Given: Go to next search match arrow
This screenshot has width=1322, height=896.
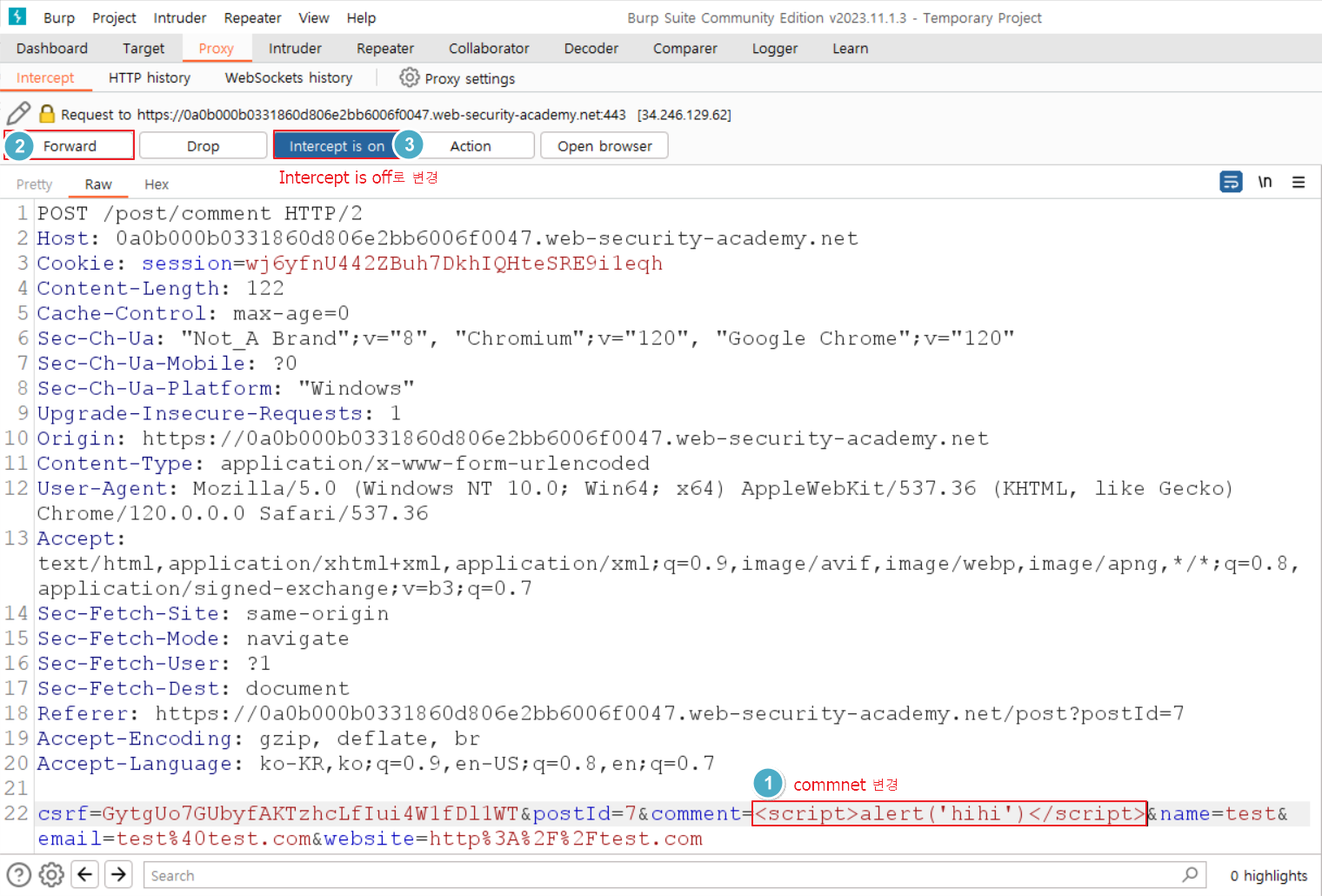Looking at the screenshot, I should pyautogui.click(x=118, y=873).
